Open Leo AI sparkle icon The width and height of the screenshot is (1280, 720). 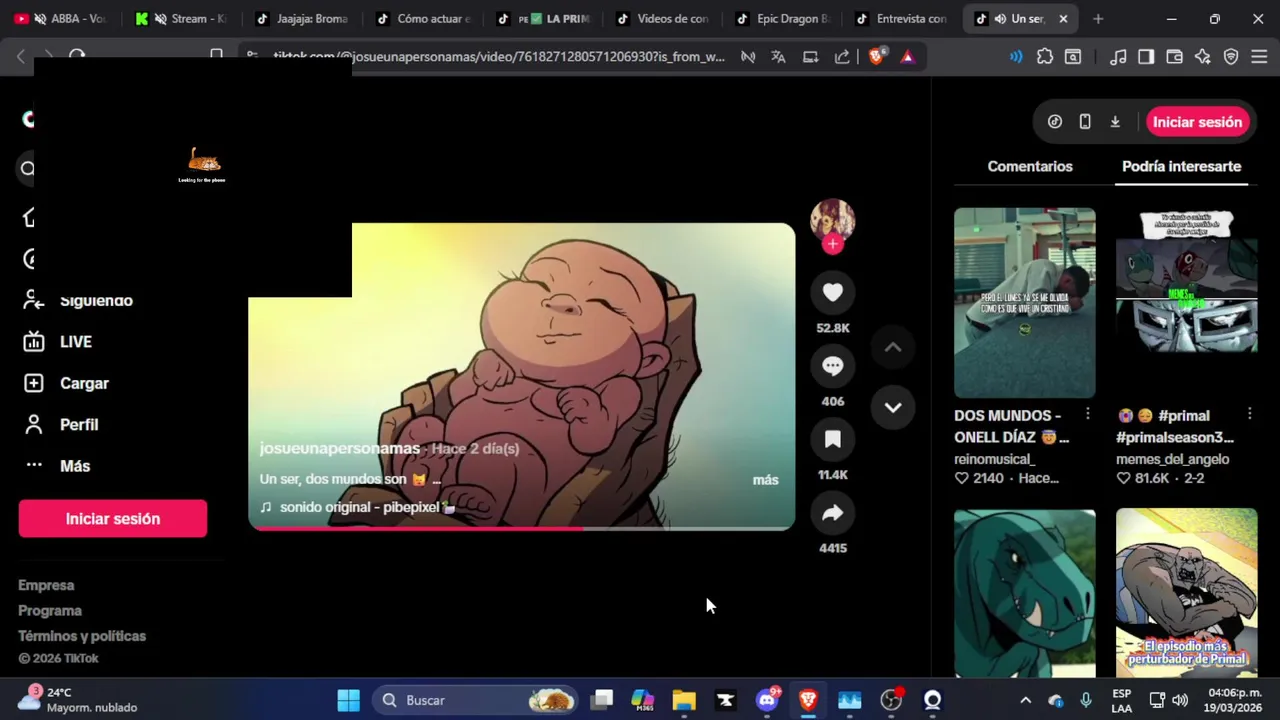(x=1203, y=57)
